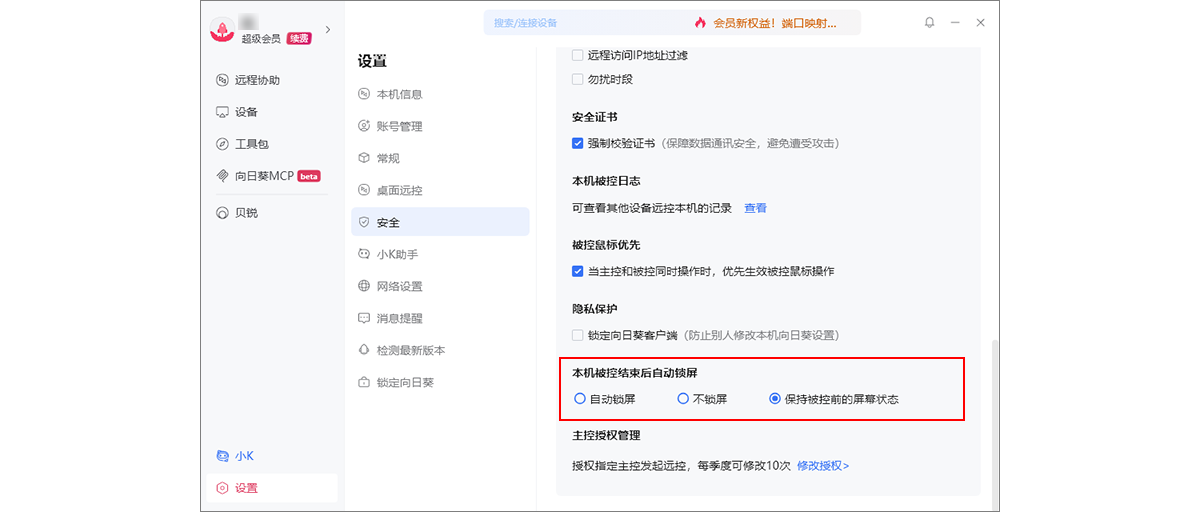Image resolution: width=1200 pixels, height=512 pixels.
Task: Click the red 设置 gear icon
Action: tap(223, 488)
